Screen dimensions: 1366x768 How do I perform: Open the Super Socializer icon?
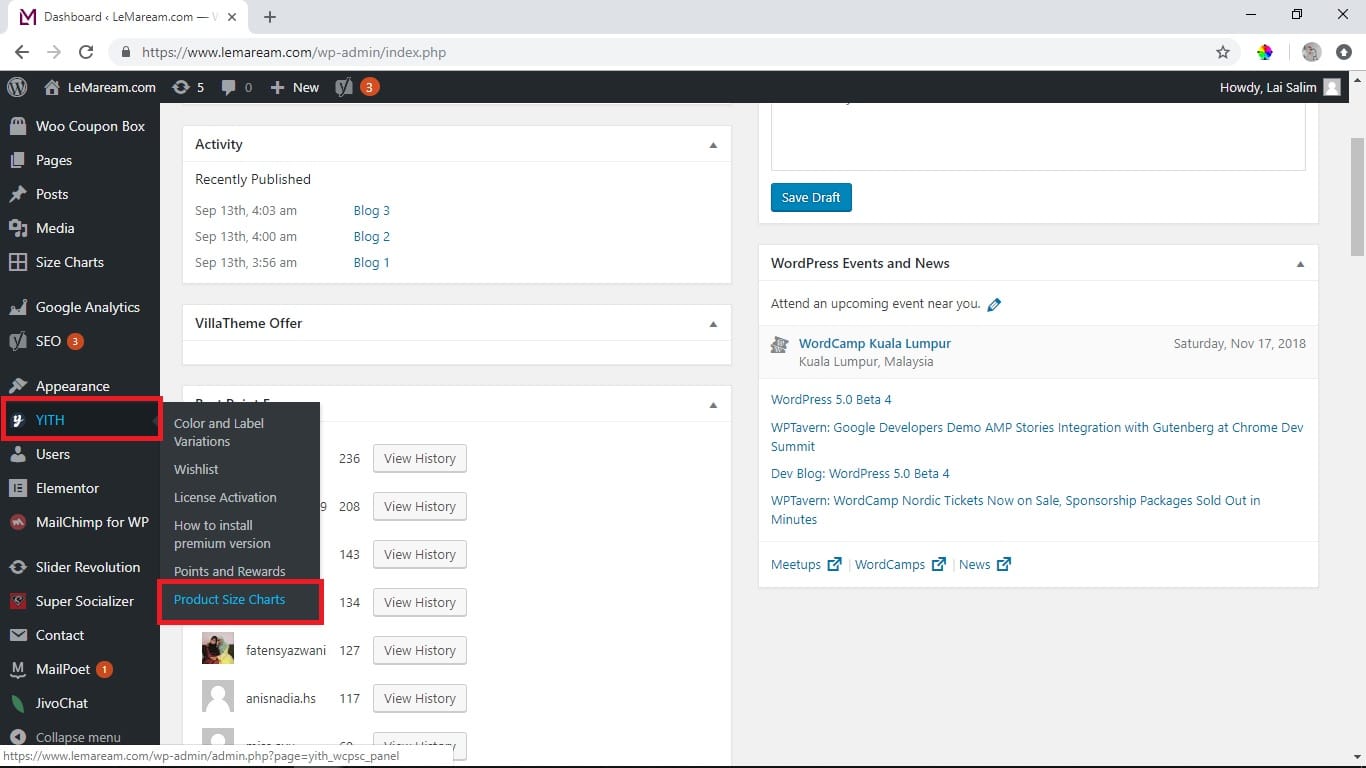coord(17,601)
